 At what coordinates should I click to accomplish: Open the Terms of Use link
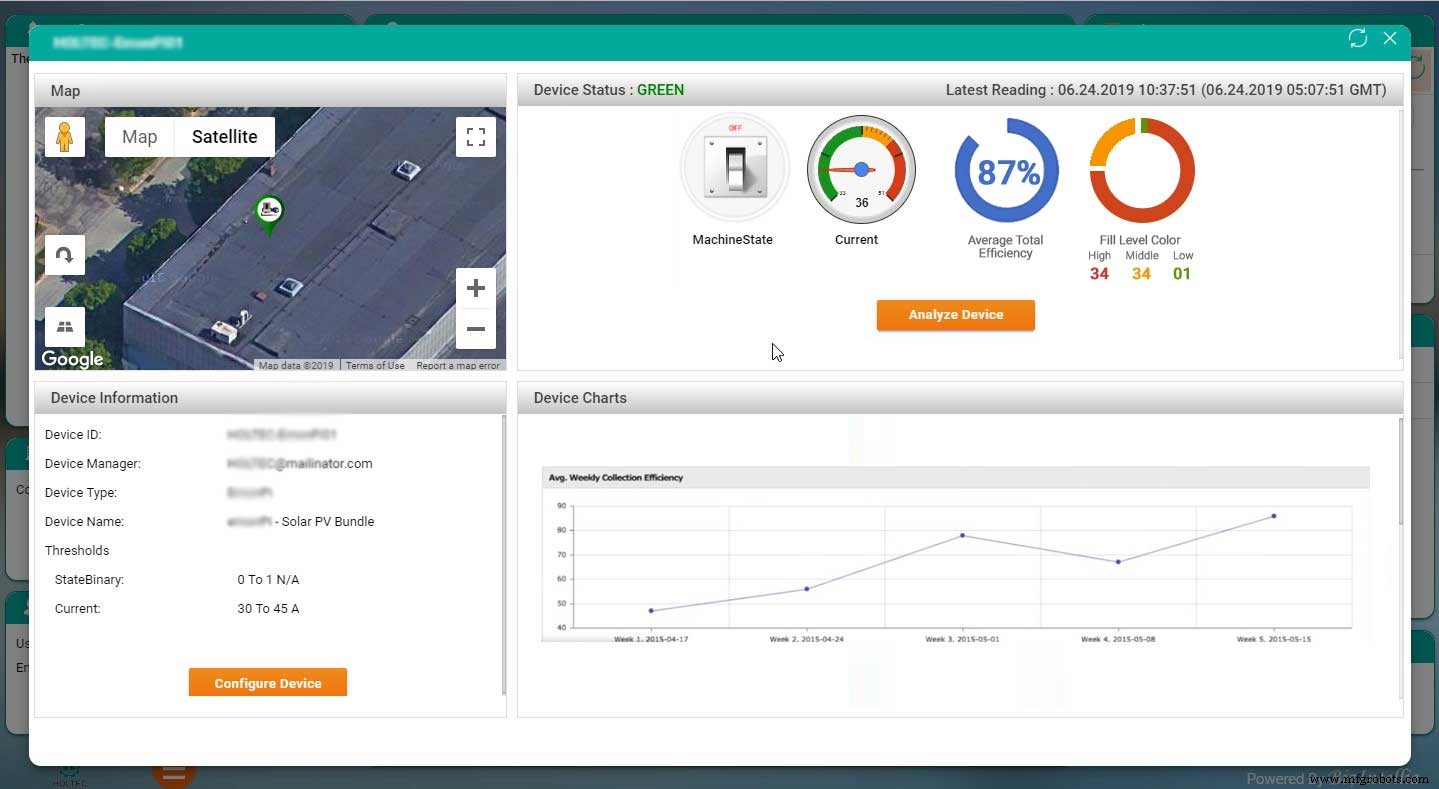(375, 365)
